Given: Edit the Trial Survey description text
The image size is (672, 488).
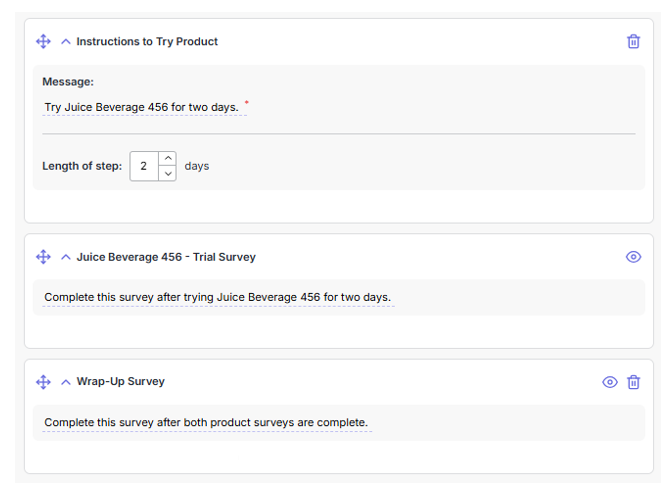Looking at the screenshot, I should [x=217, y=298].
